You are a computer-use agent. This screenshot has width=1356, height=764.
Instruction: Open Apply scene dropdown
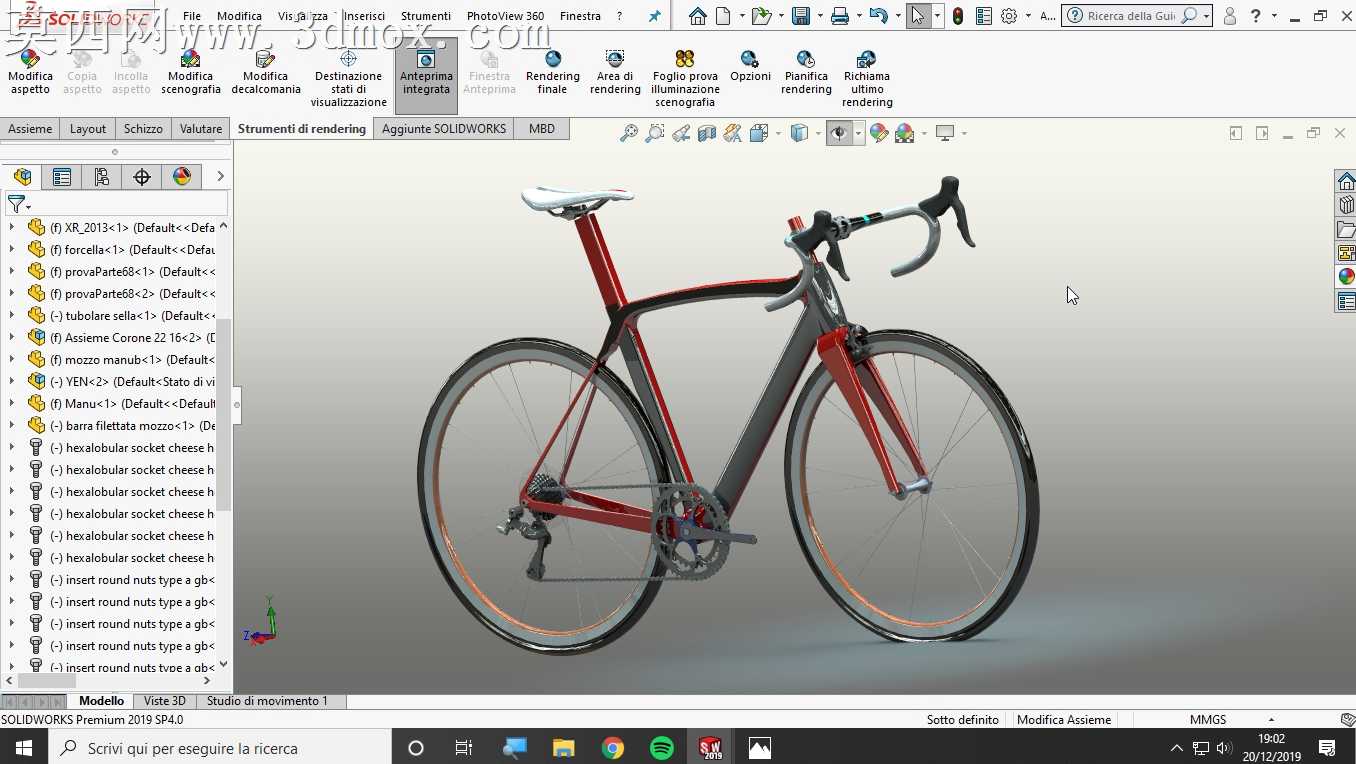[923, 133]
